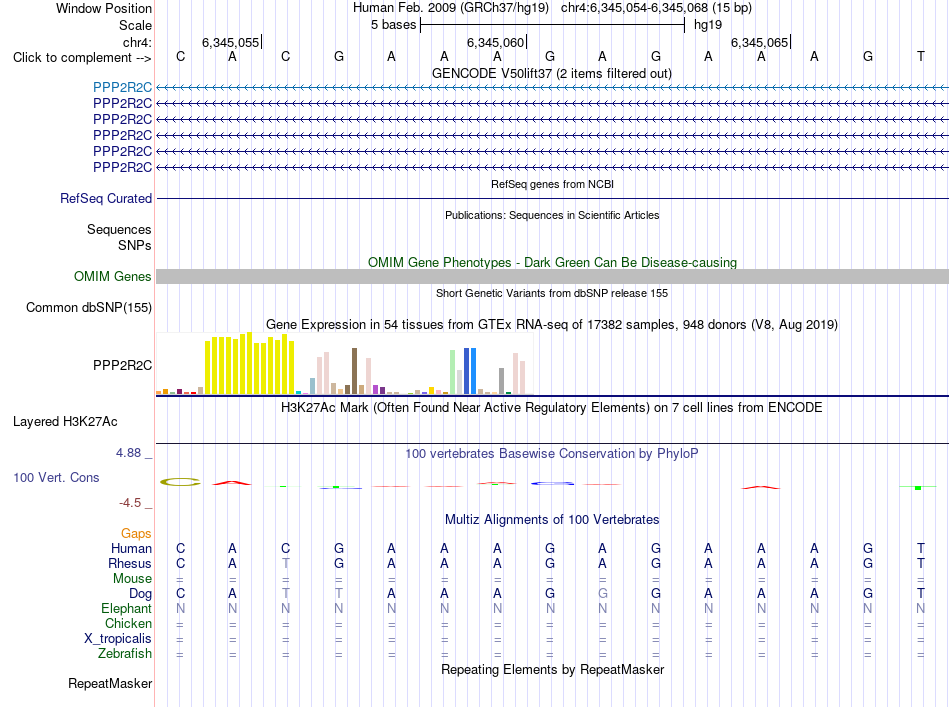Click the 6,345,055 position marker
The image size is (950, 707).
(x=231, y=42)
